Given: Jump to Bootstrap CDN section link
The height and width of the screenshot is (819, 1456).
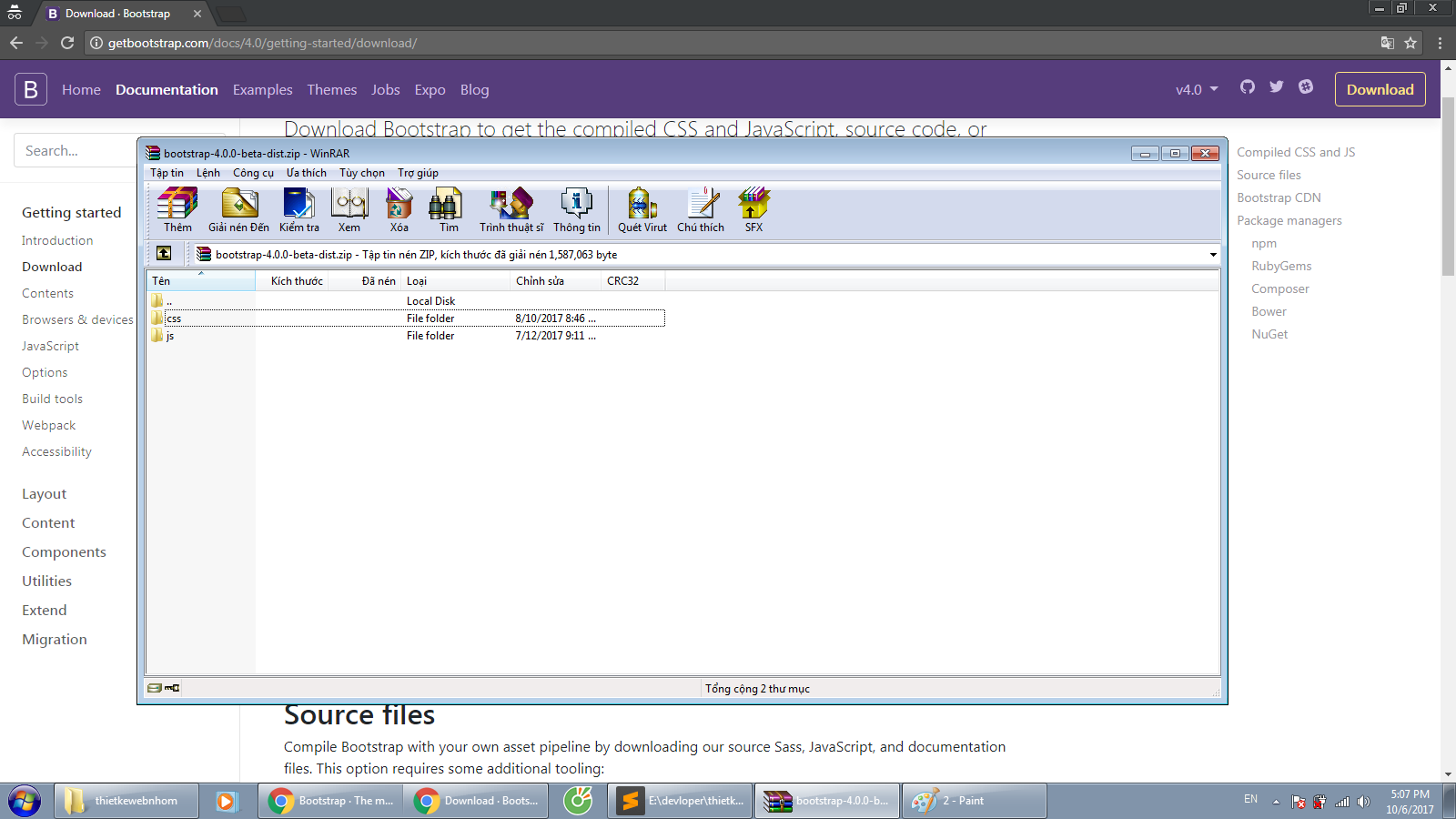Looking at the screenshot, I should [1279, 197].
